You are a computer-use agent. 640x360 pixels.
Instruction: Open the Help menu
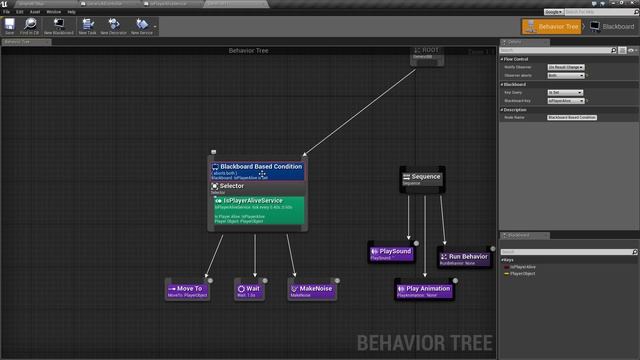coord(71,12)
